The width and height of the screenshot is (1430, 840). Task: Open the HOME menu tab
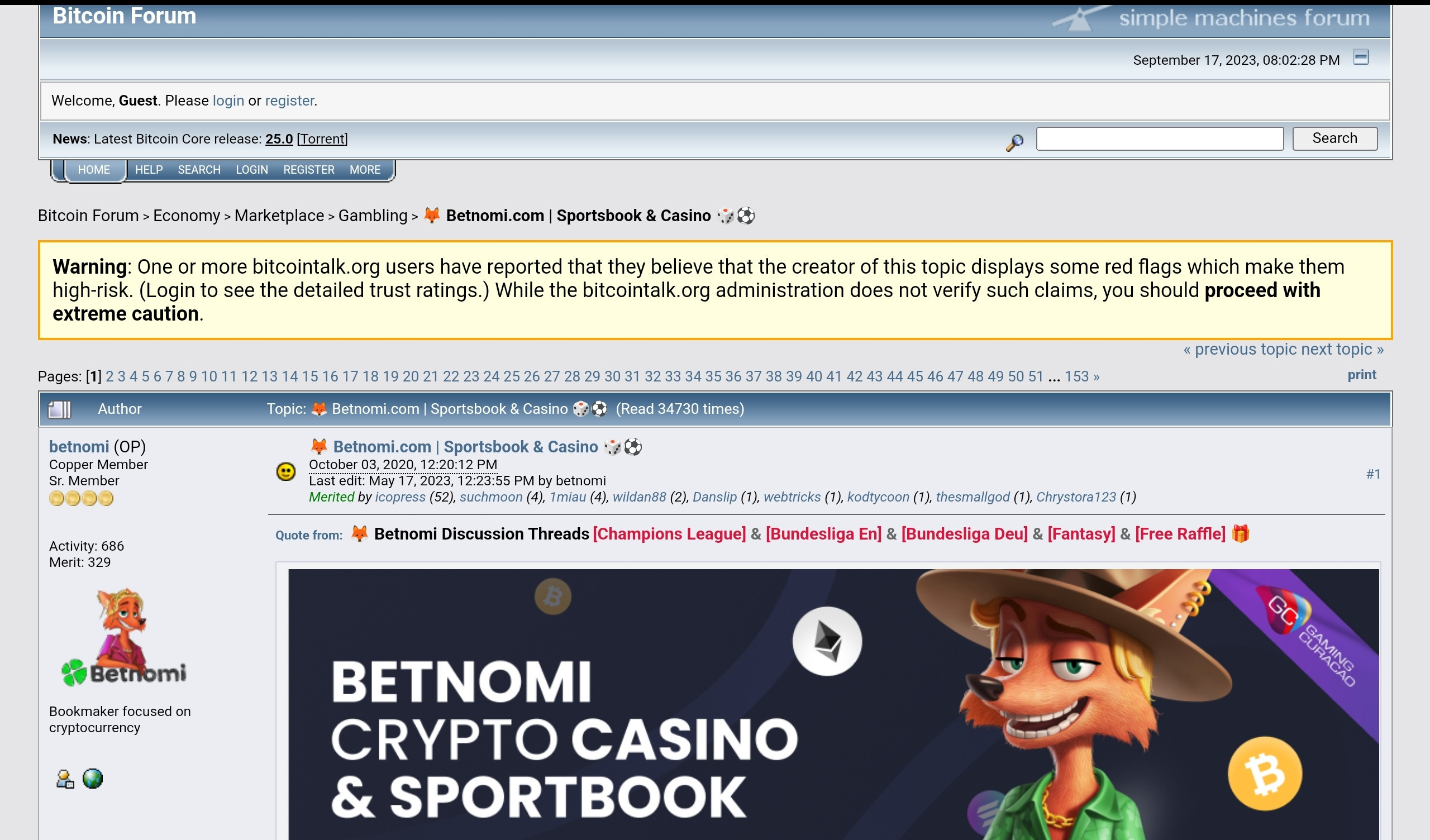(94, 170)
